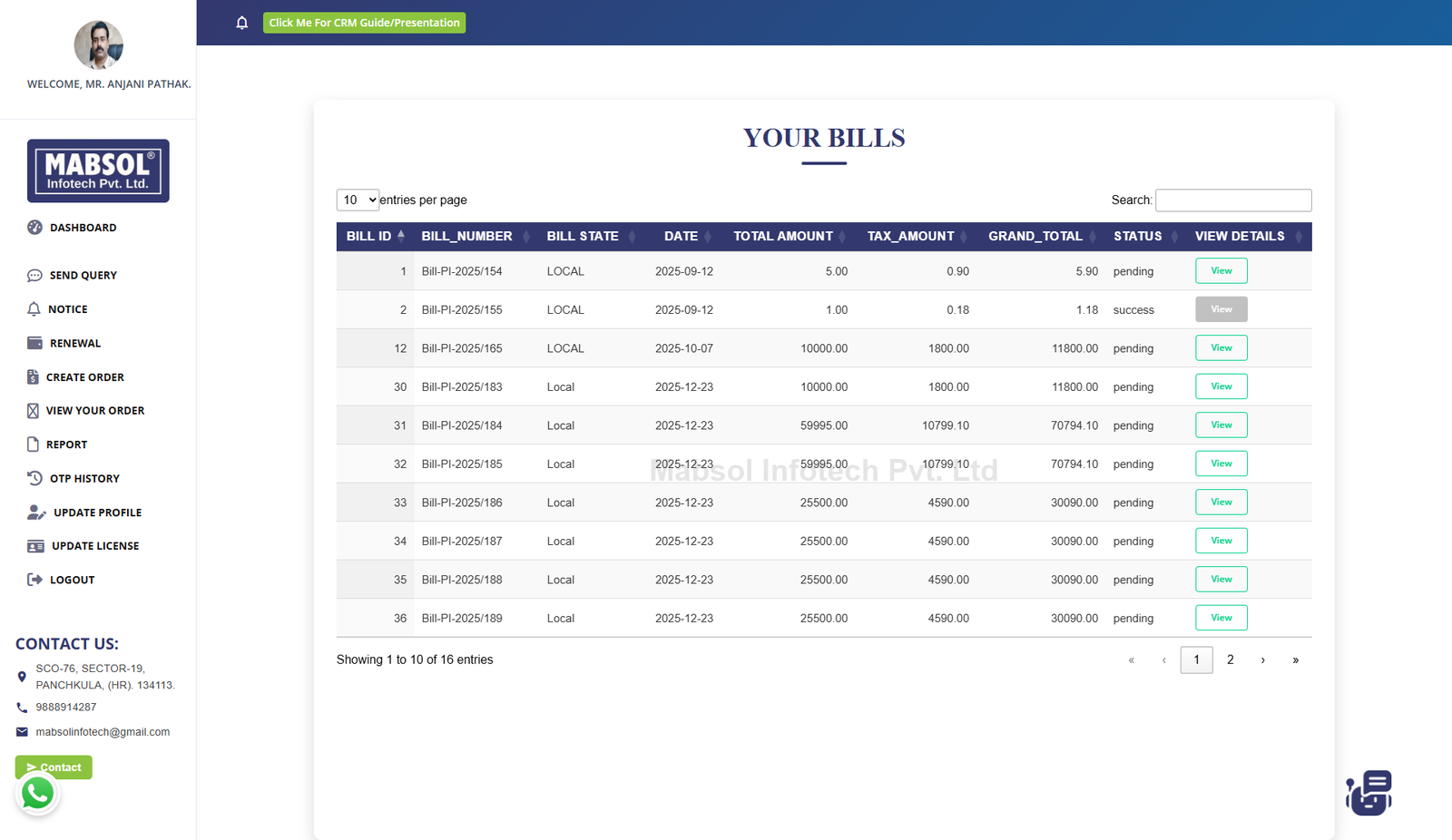Expand the entries per page dropdown
The height and width of the screenshot is (840, 1452).
[x=358, y=200]
